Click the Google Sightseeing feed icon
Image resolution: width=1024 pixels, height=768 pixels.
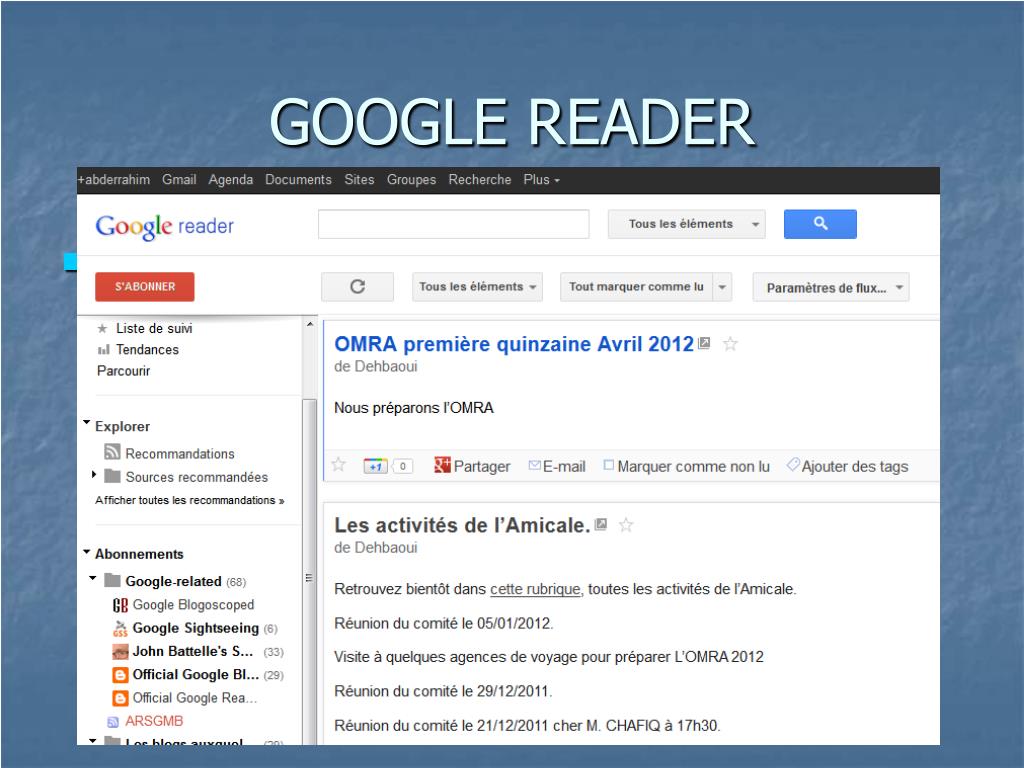[x=120, y=628]
